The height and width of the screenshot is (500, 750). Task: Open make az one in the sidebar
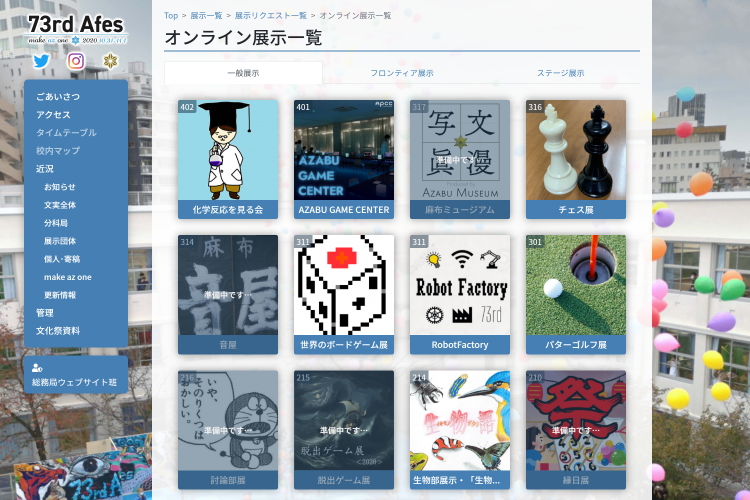point(67,277)
